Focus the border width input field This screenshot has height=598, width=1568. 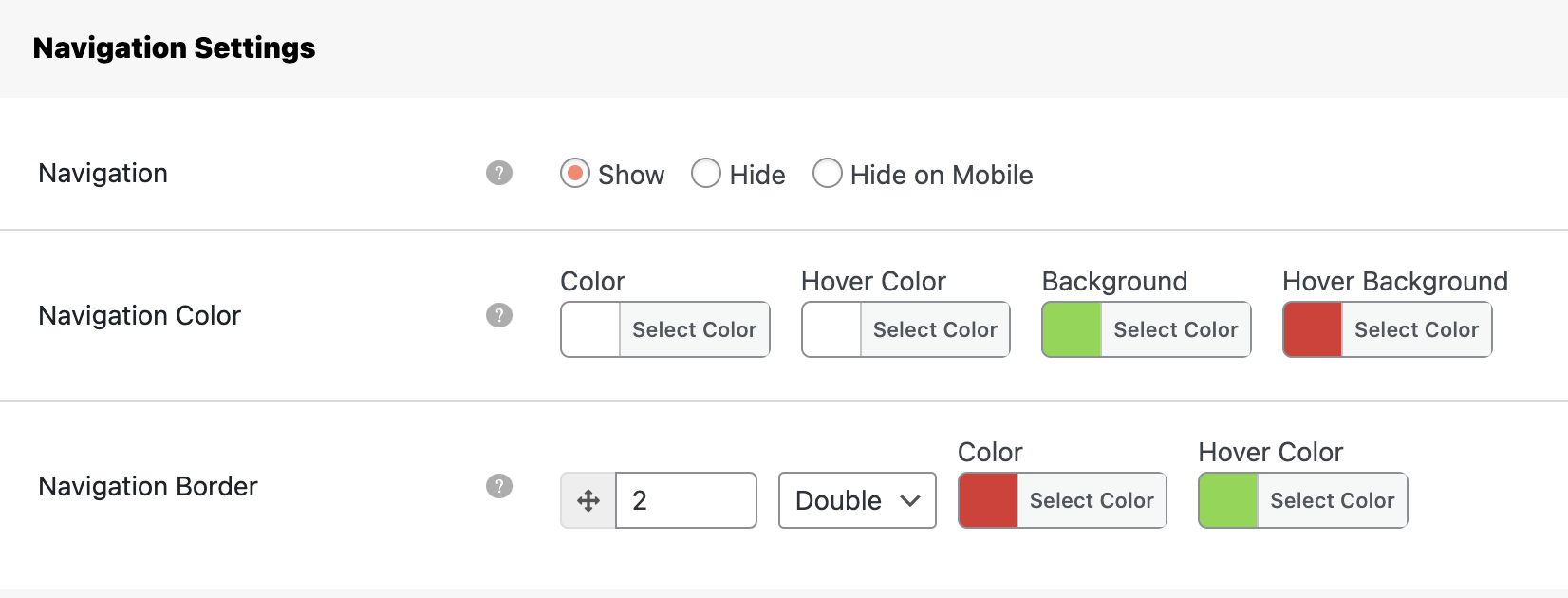[x=686, y=500]
